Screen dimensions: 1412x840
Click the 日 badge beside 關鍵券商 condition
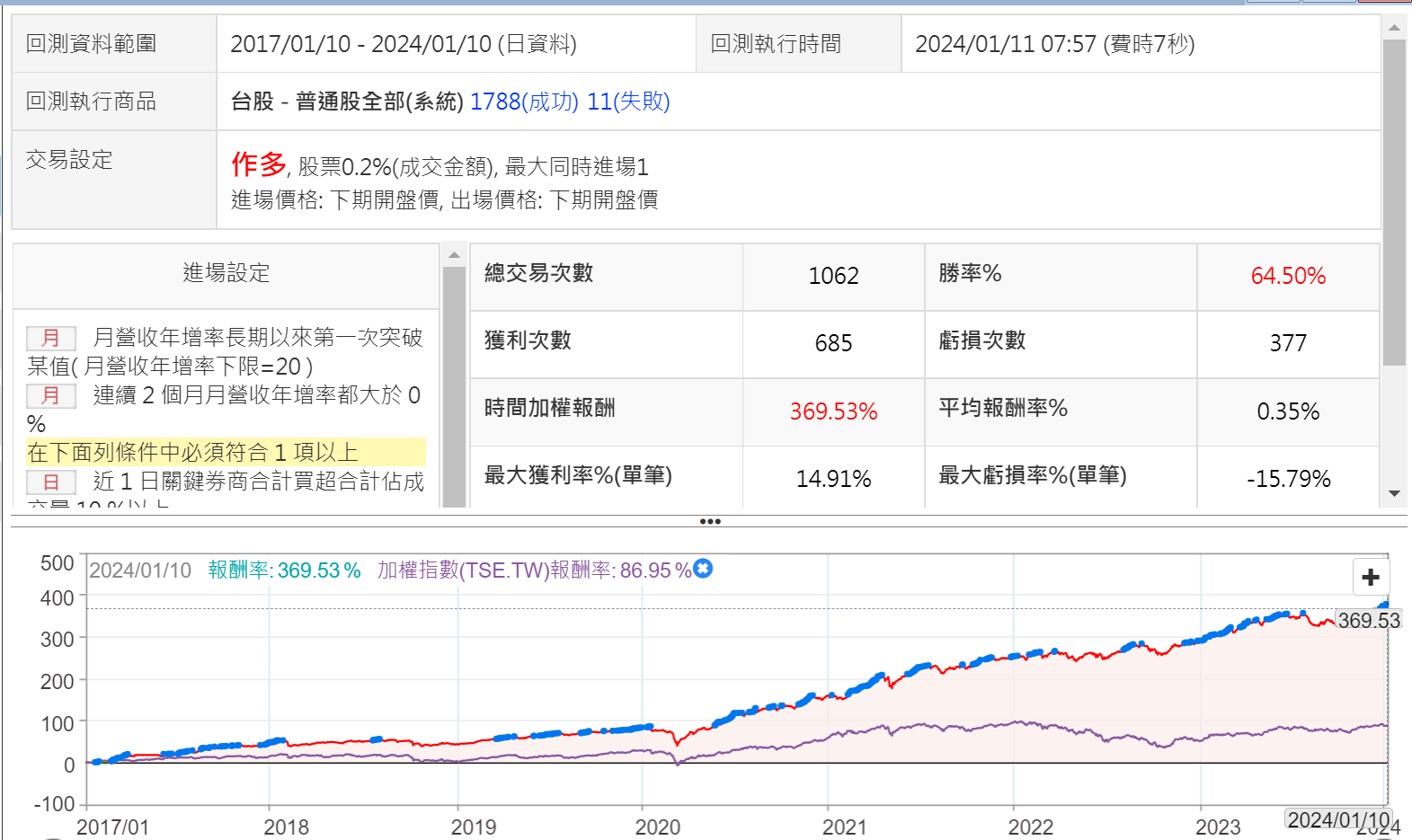(50, 482)
